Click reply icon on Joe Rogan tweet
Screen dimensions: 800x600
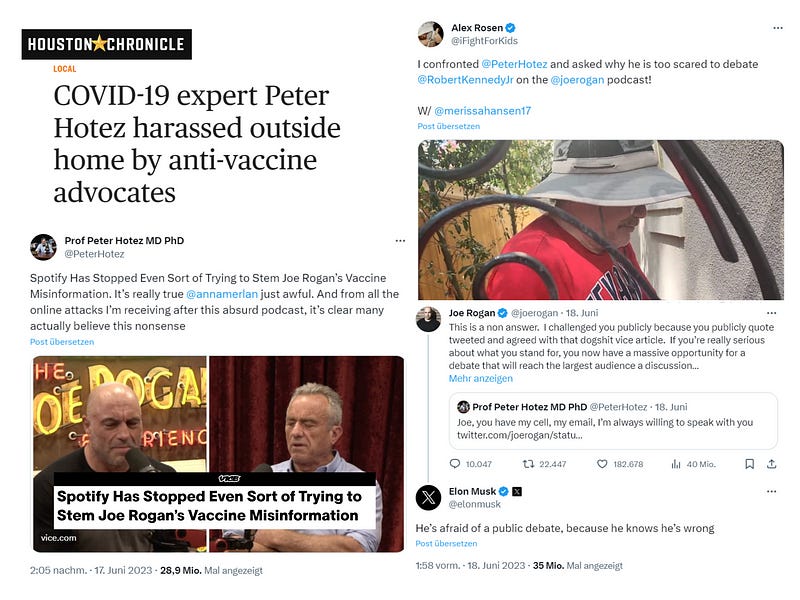455,464
